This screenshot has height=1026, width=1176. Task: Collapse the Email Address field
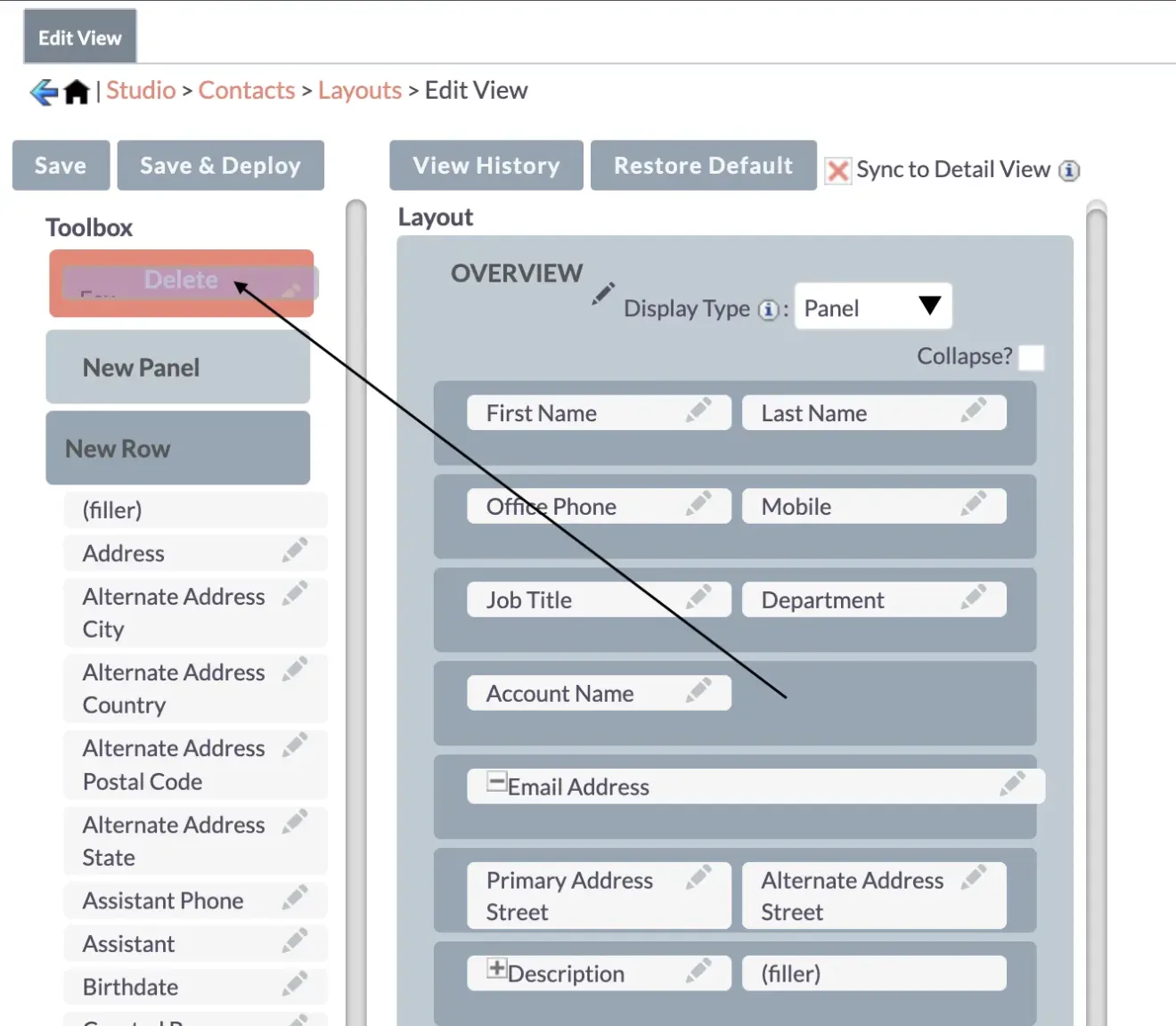point(496,782)
